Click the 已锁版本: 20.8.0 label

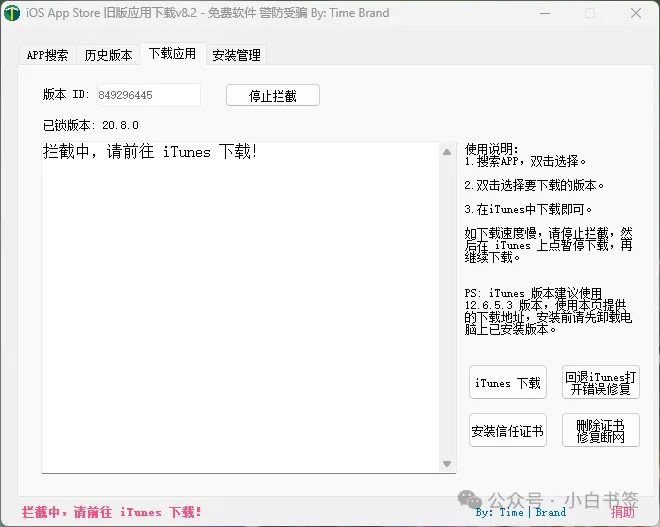(90, 125)
